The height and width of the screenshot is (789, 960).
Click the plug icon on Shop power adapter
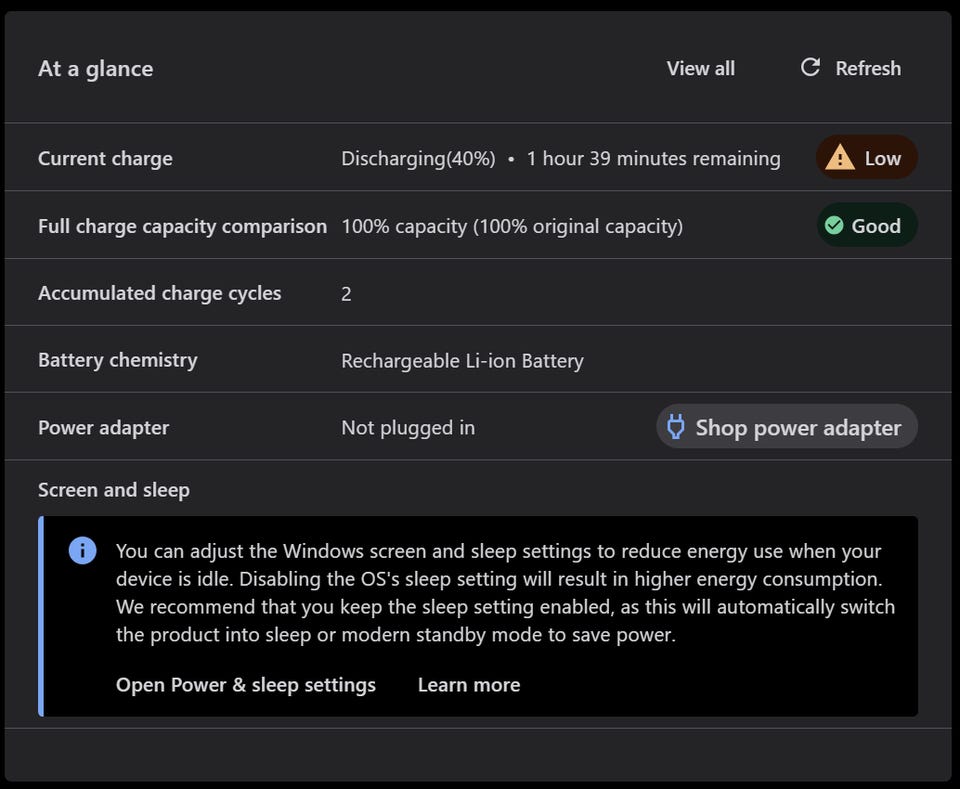pos(676,427)
